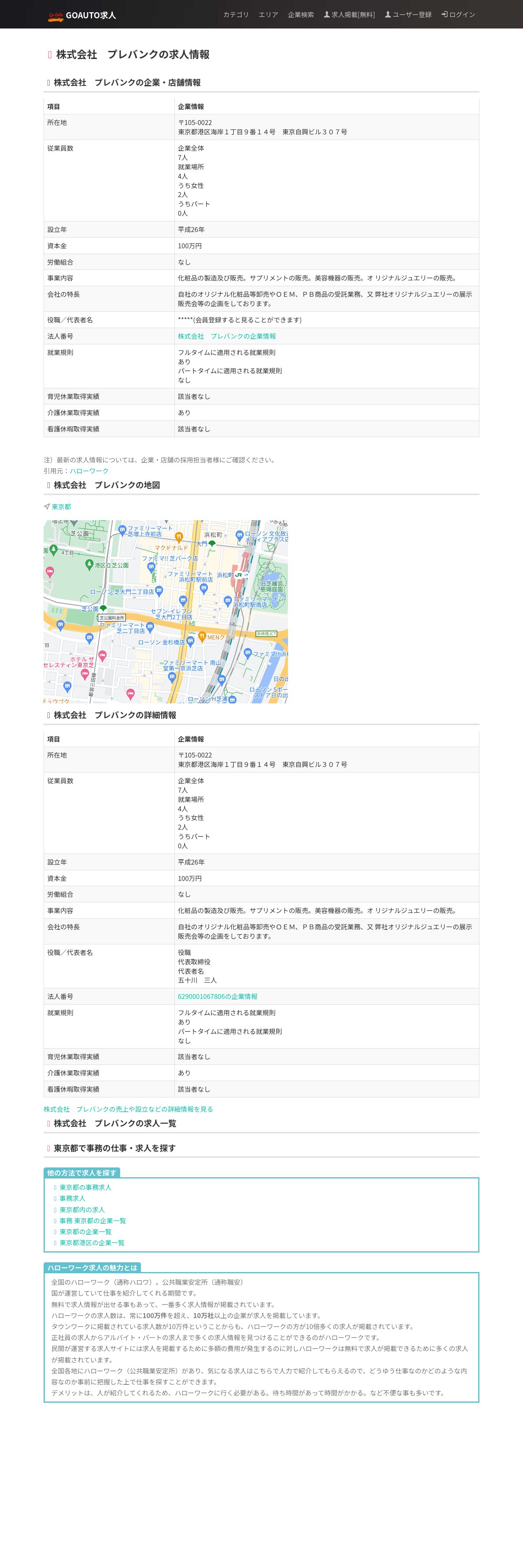Image resolution: width=523 pixels, height=1568 pixels.
Task: Click the 東京都 location link above the map
Action: pyautogui.click(x=61, y=506)
